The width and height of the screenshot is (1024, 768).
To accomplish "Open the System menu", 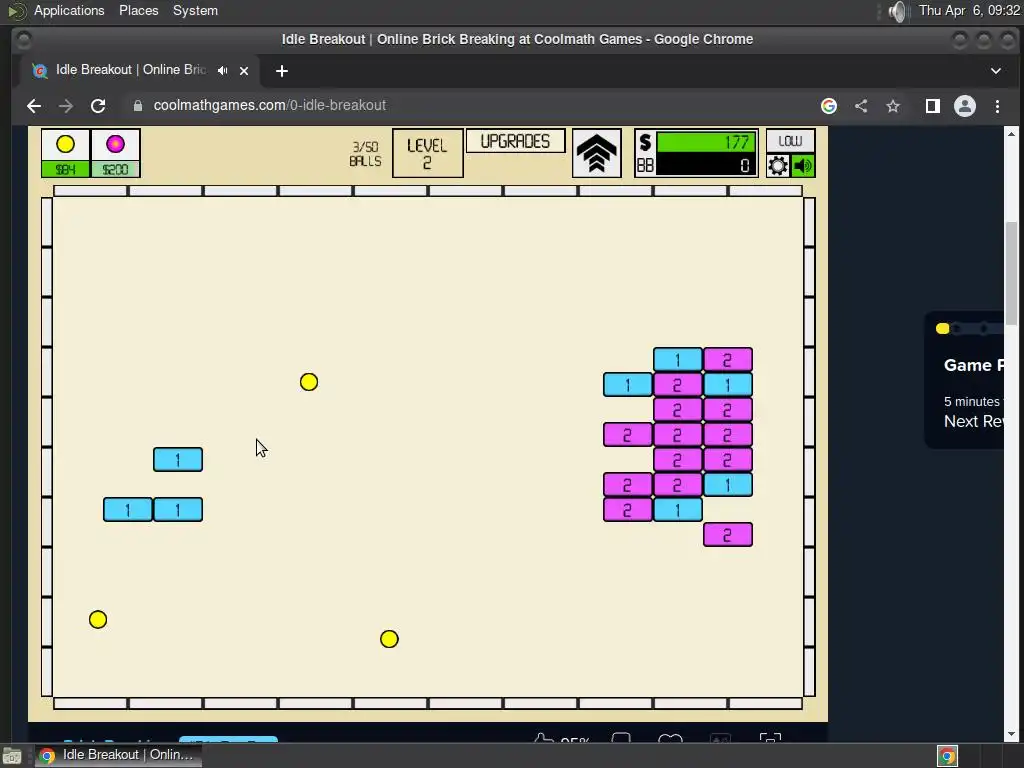I will click(x=195, y=10).
